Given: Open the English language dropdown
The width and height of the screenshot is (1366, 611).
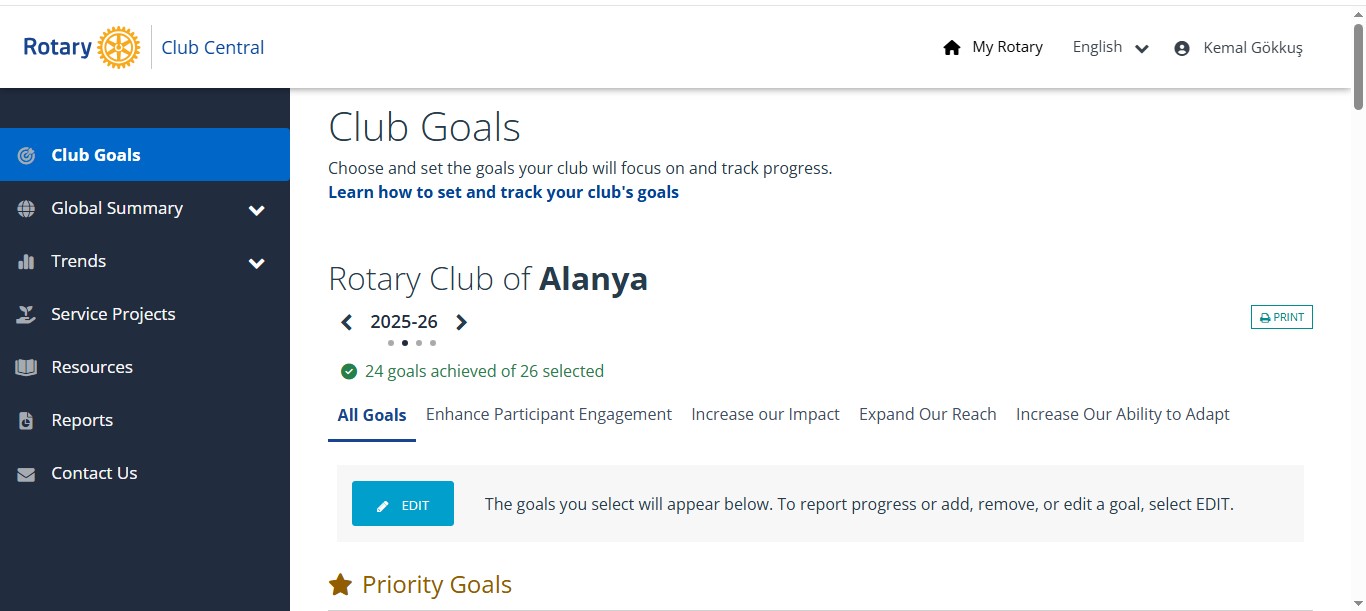Looking at the screenshot, I should coord(1110,47).
